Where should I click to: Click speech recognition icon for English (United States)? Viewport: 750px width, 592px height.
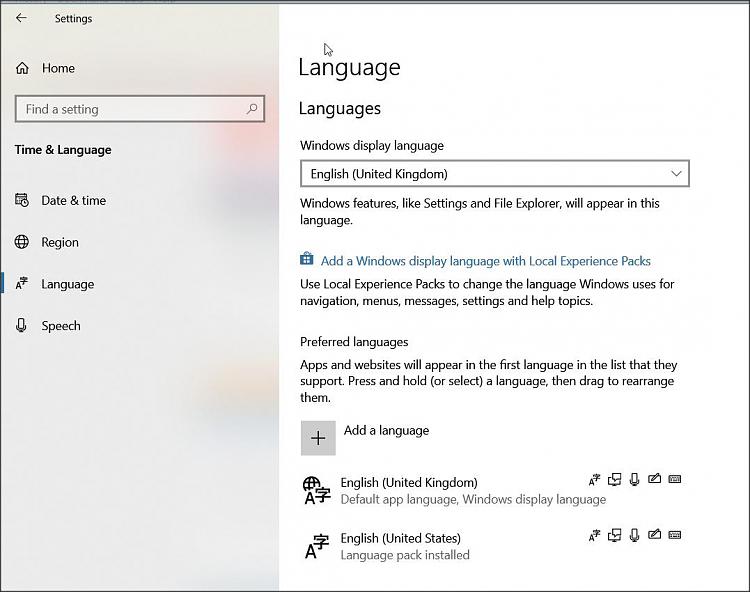tap(634, 536)
